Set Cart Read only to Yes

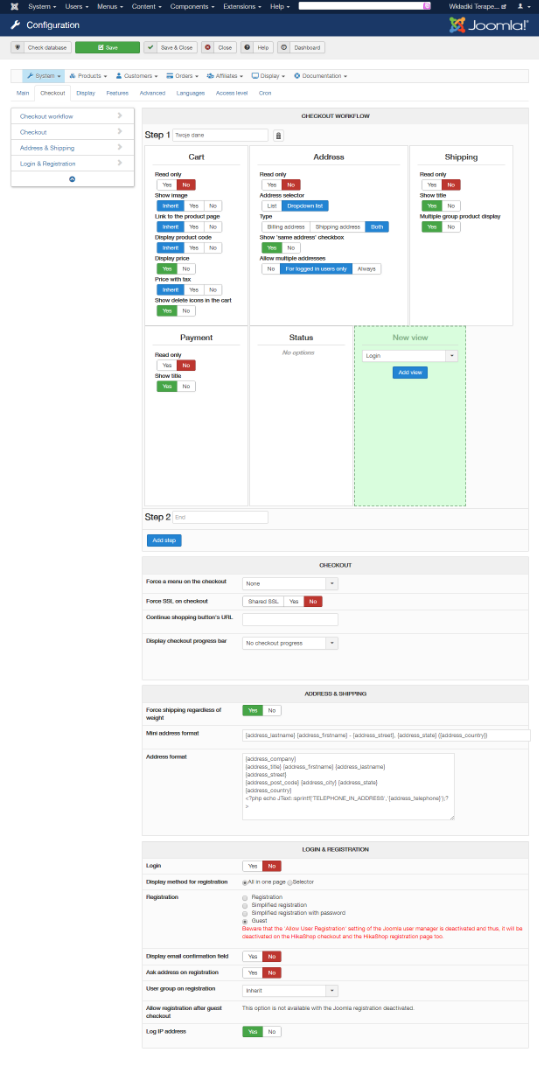point(167,185)
